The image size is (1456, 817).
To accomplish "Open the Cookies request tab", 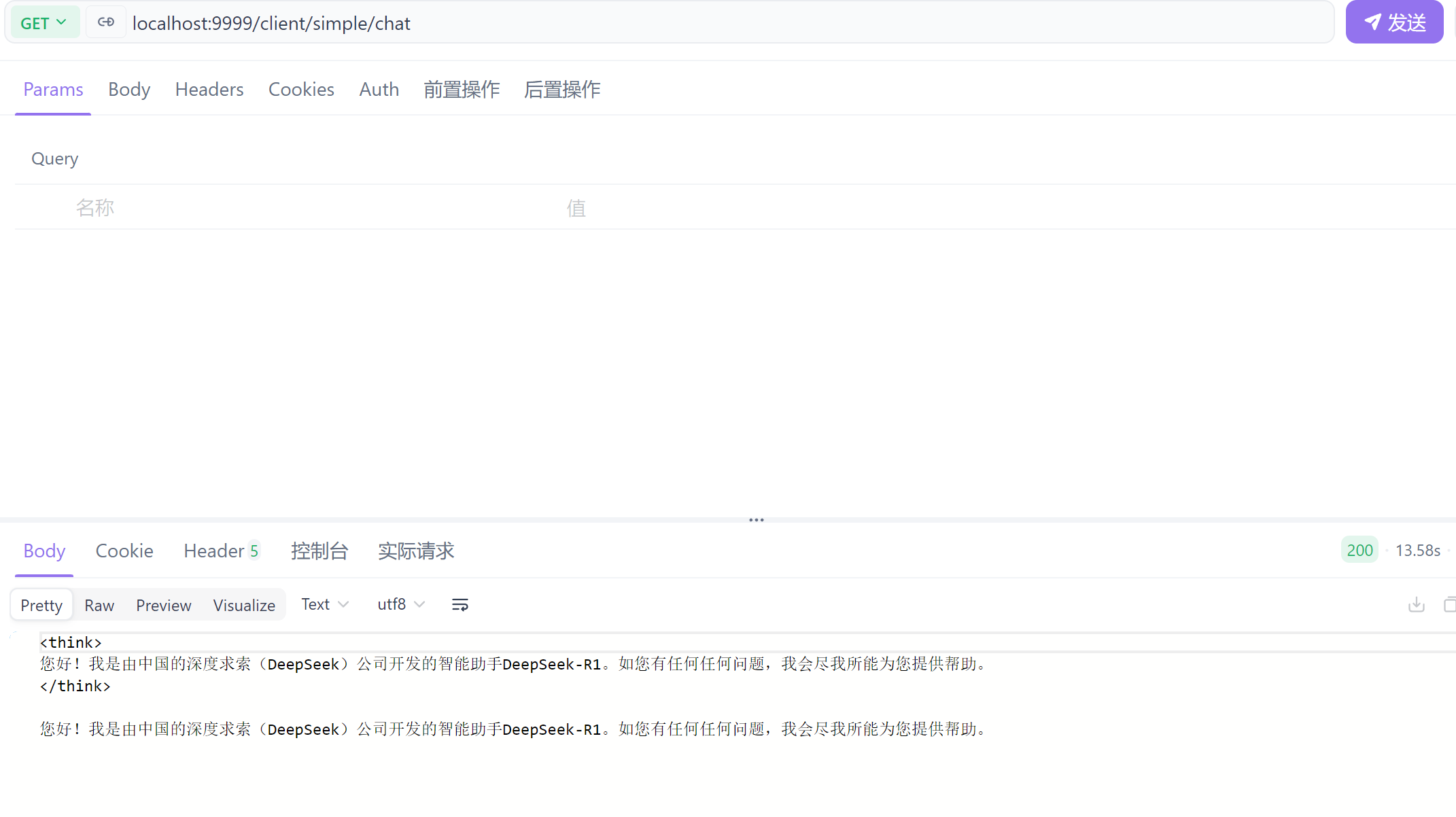I will coord(301,89).
